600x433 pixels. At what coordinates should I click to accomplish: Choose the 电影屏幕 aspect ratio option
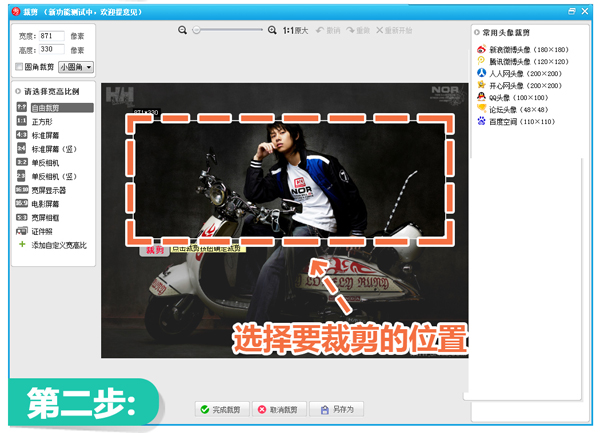(48, 203)
